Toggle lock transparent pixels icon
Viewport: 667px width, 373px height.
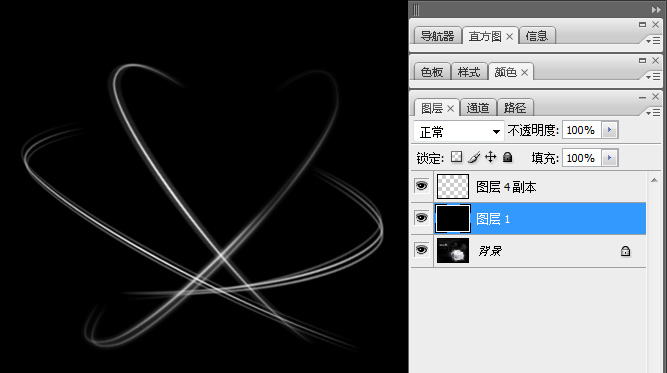[456, 157]
